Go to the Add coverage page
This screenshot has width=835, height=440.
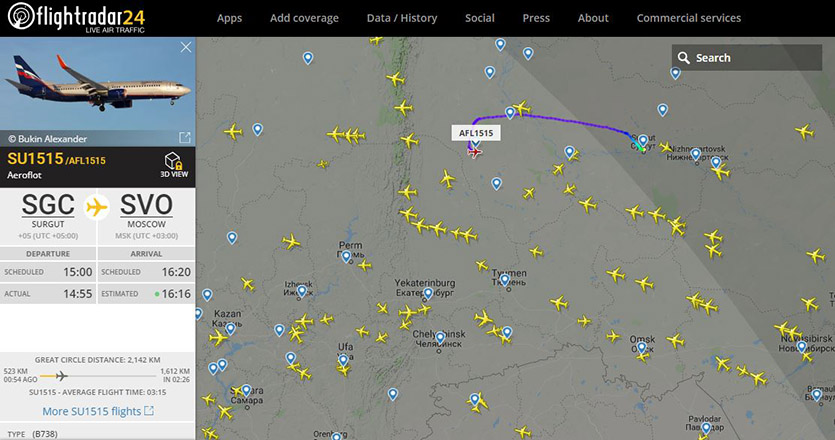pos(304,18)
